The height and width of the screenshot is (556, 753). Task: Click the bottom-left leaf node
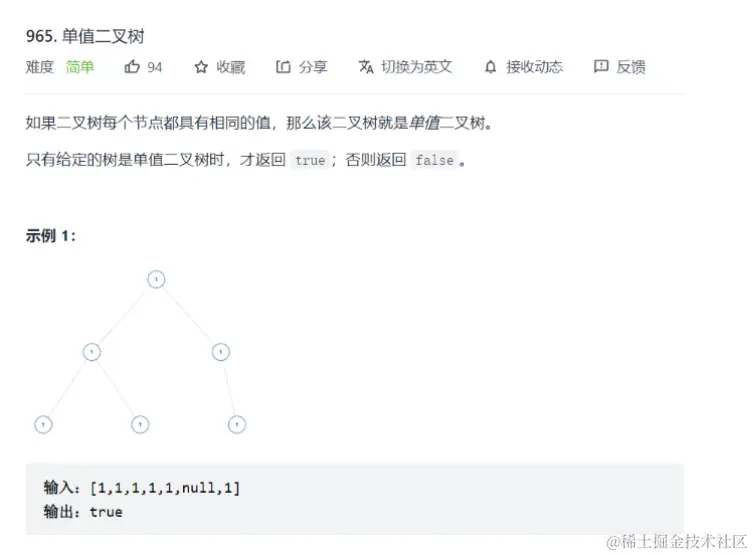click(x=43, y=424)
